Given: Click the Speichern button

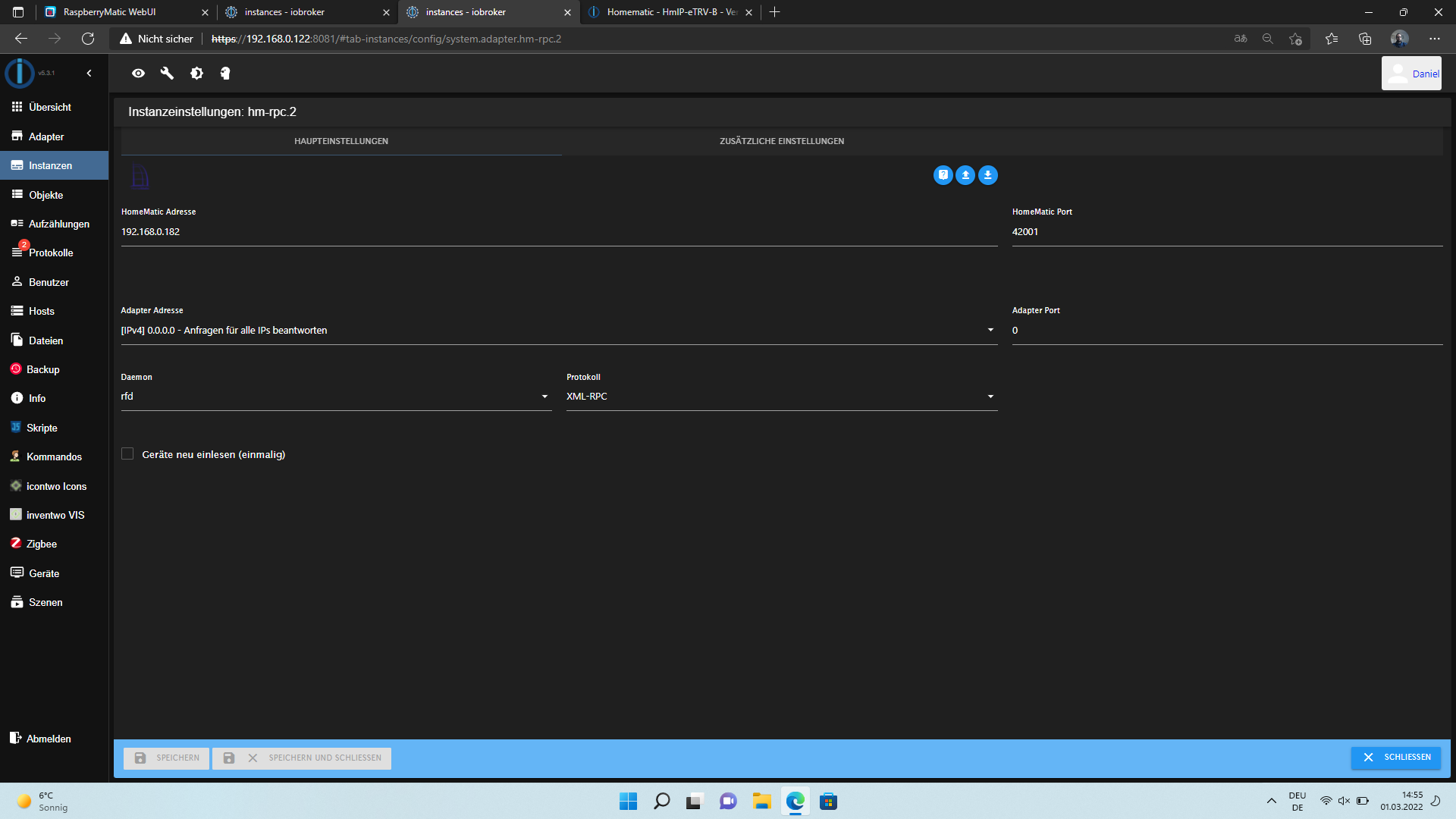Looking at the screenshot, I should coord(167,758).
